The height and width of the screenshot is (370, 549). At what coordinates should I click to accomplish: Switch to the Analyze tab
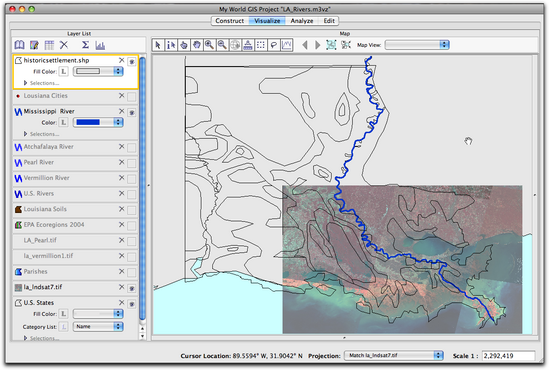coord(301,21)
